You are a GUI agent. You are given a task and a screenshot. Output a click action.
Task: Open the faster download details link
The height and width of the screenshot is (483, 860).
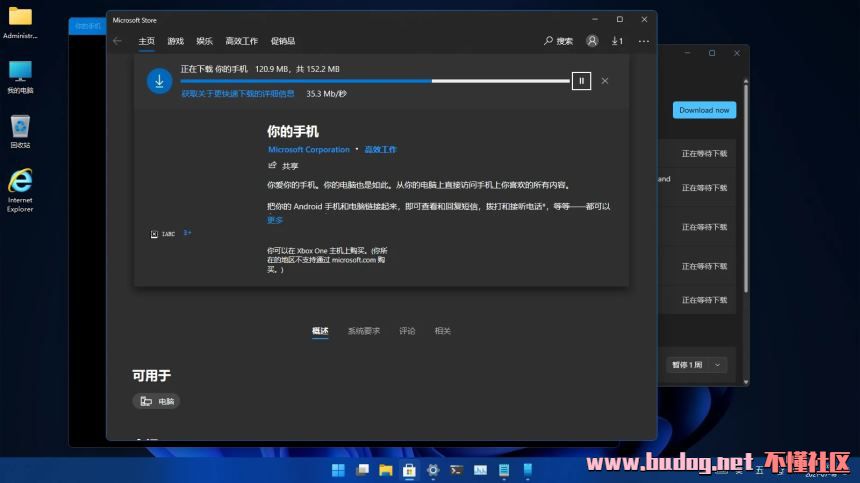coord(238,94)
